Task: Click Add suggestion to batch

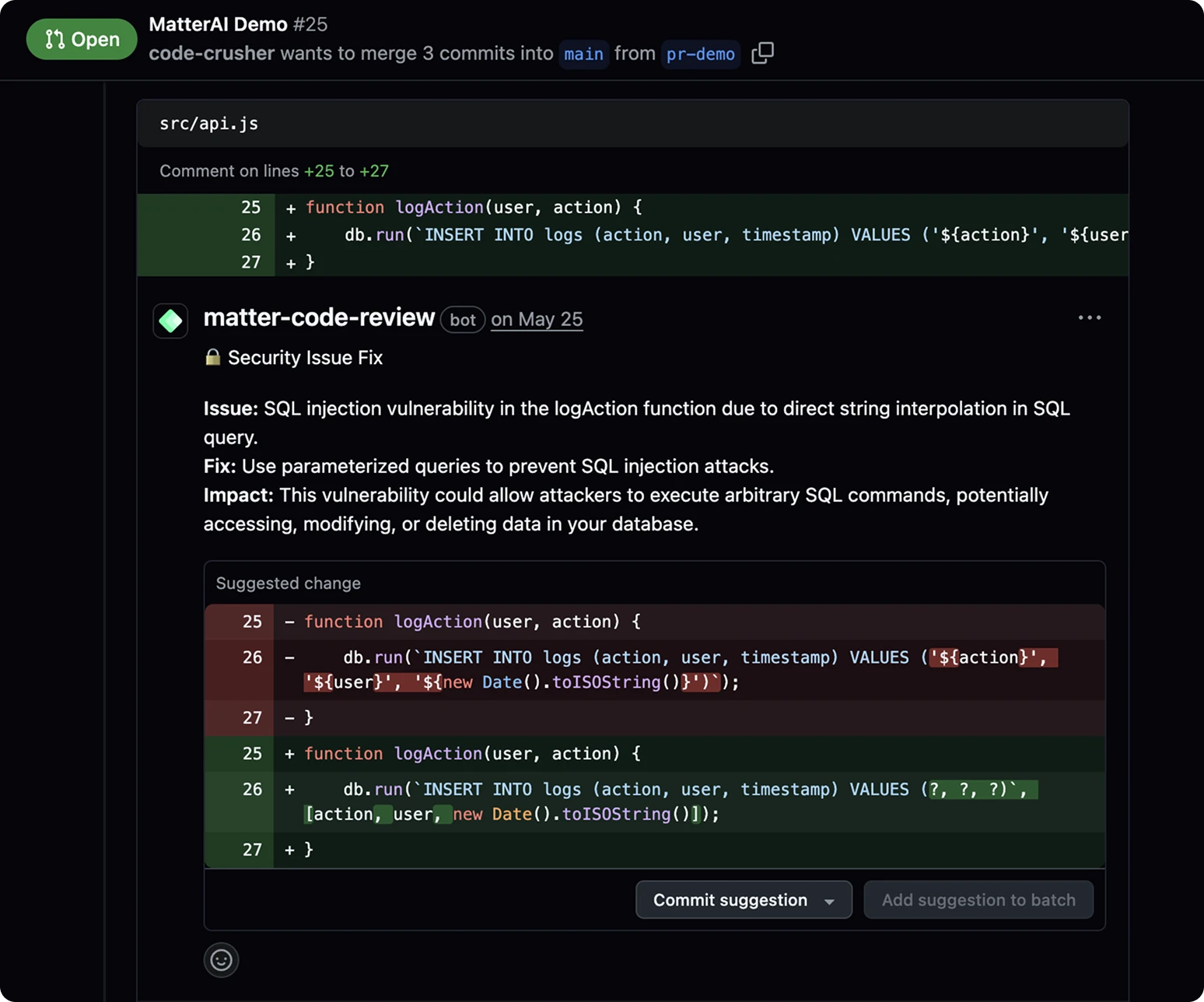Action: coord(978,900)
